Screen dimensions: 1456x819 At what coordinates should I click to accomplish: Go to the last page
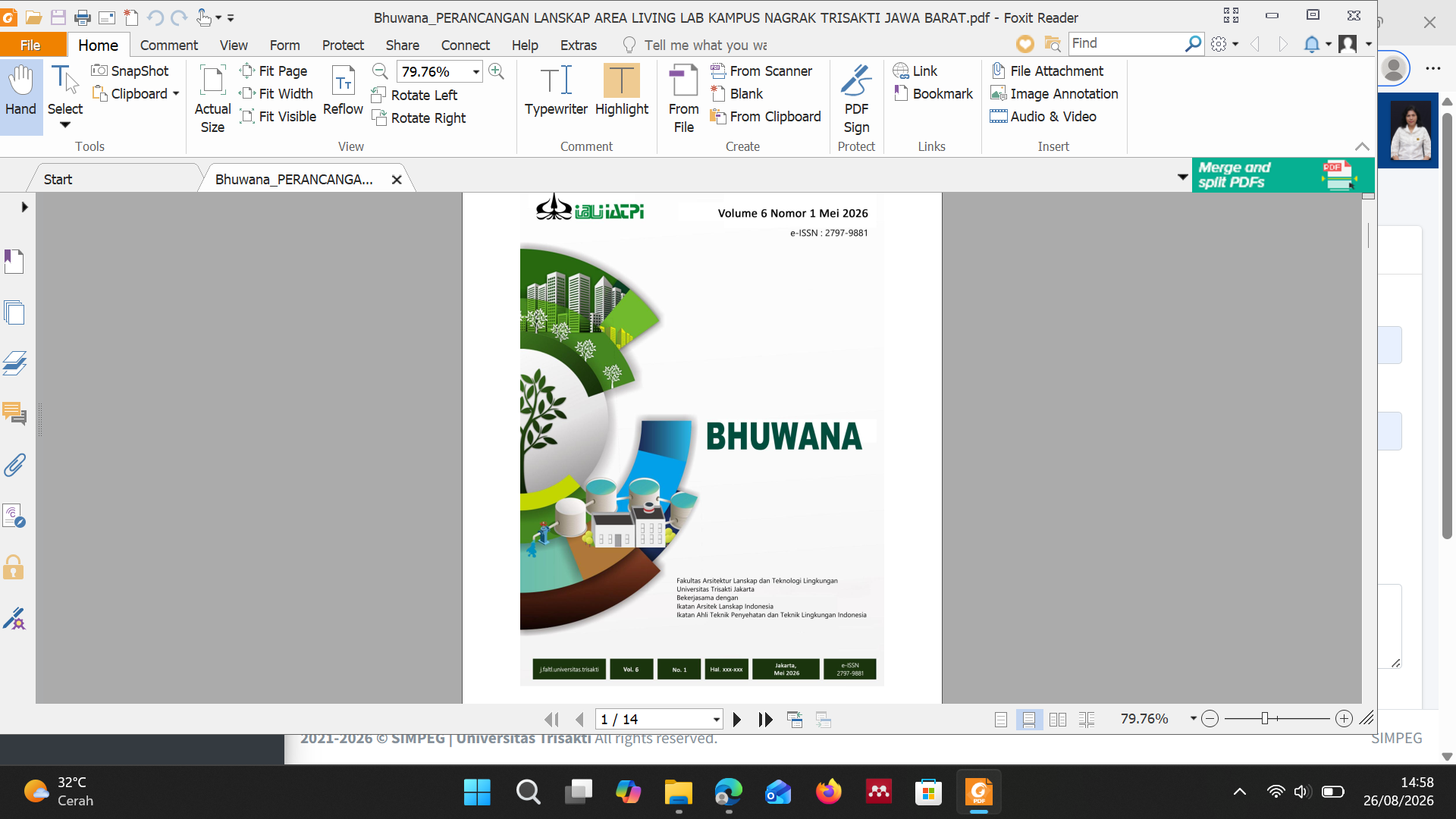click(766, 719)
